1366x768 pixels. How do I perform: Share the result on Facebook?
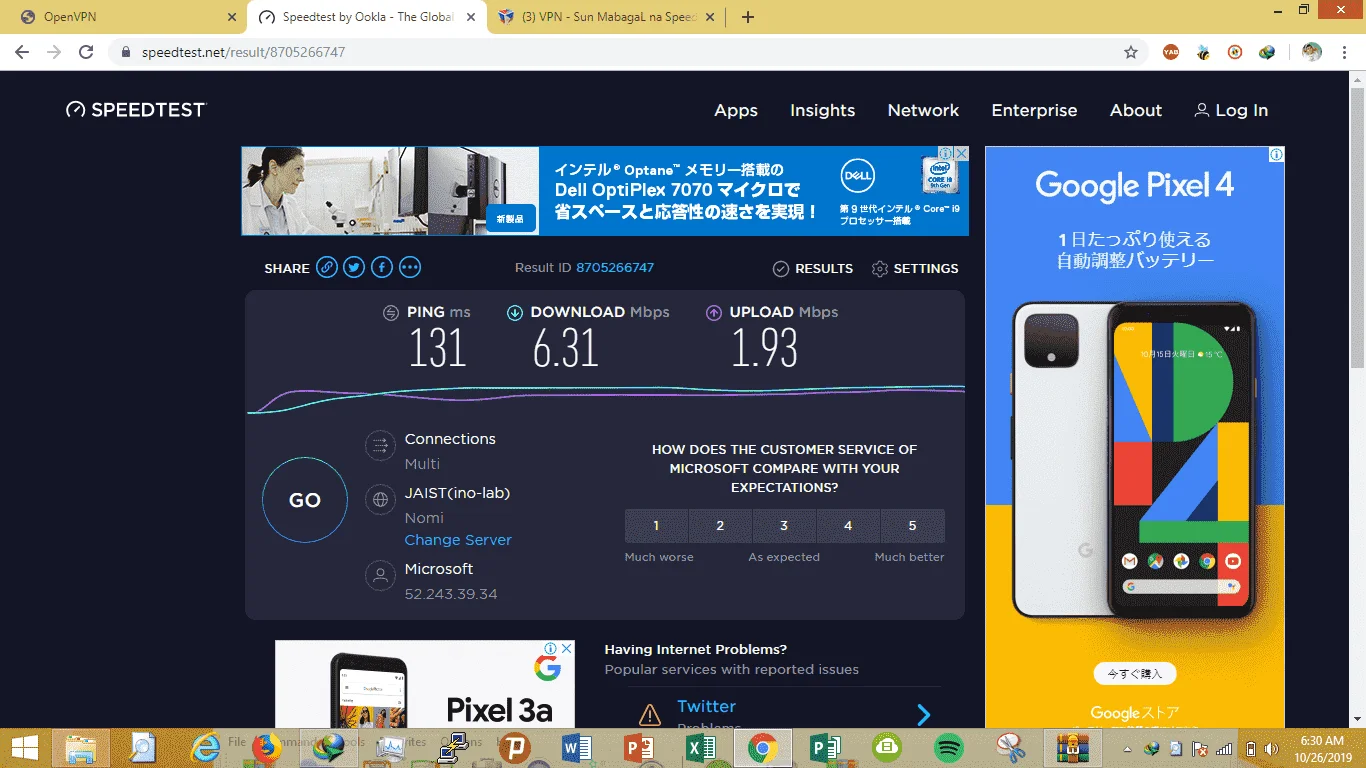382,267
